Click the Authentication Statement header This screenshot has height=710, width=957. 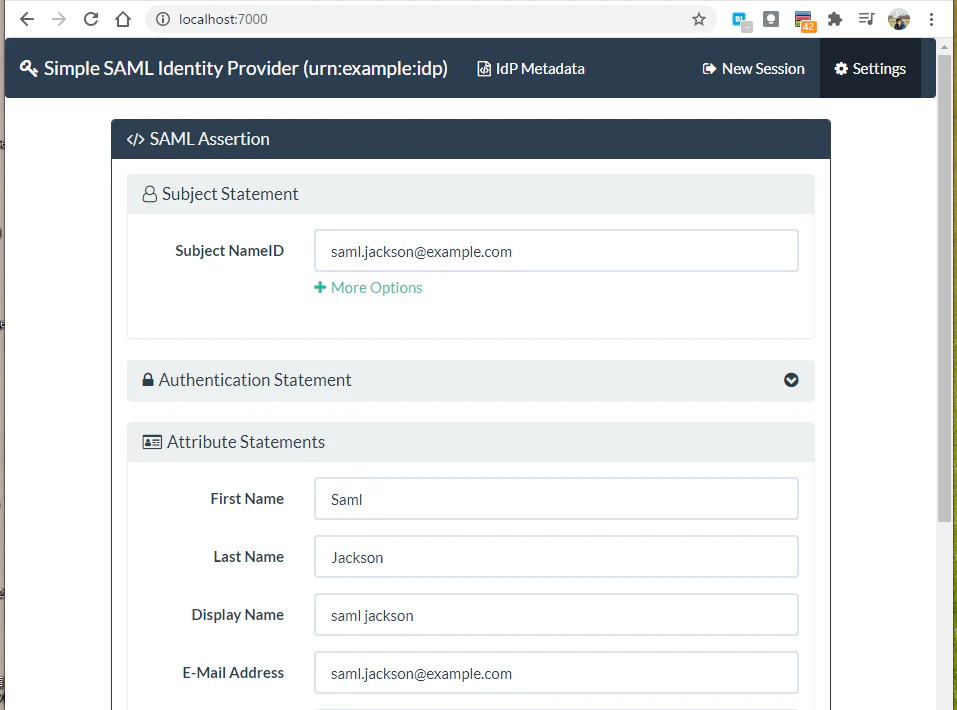tap(471, 380)
